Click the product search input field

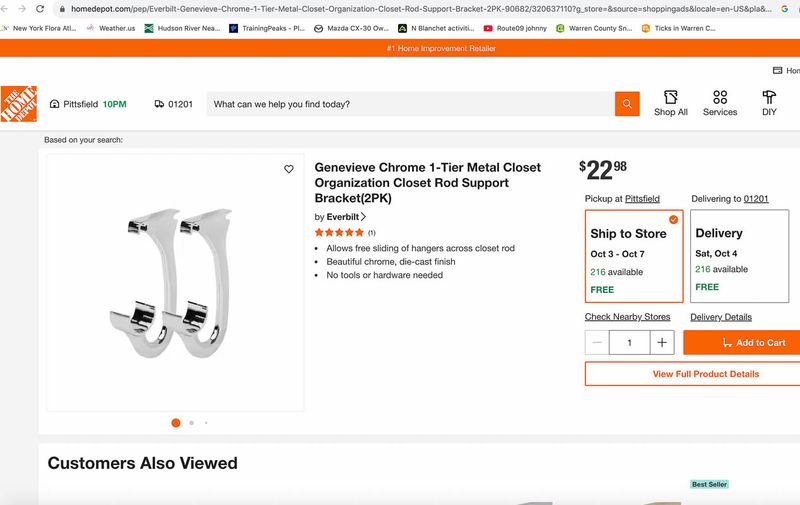(410, 104)
